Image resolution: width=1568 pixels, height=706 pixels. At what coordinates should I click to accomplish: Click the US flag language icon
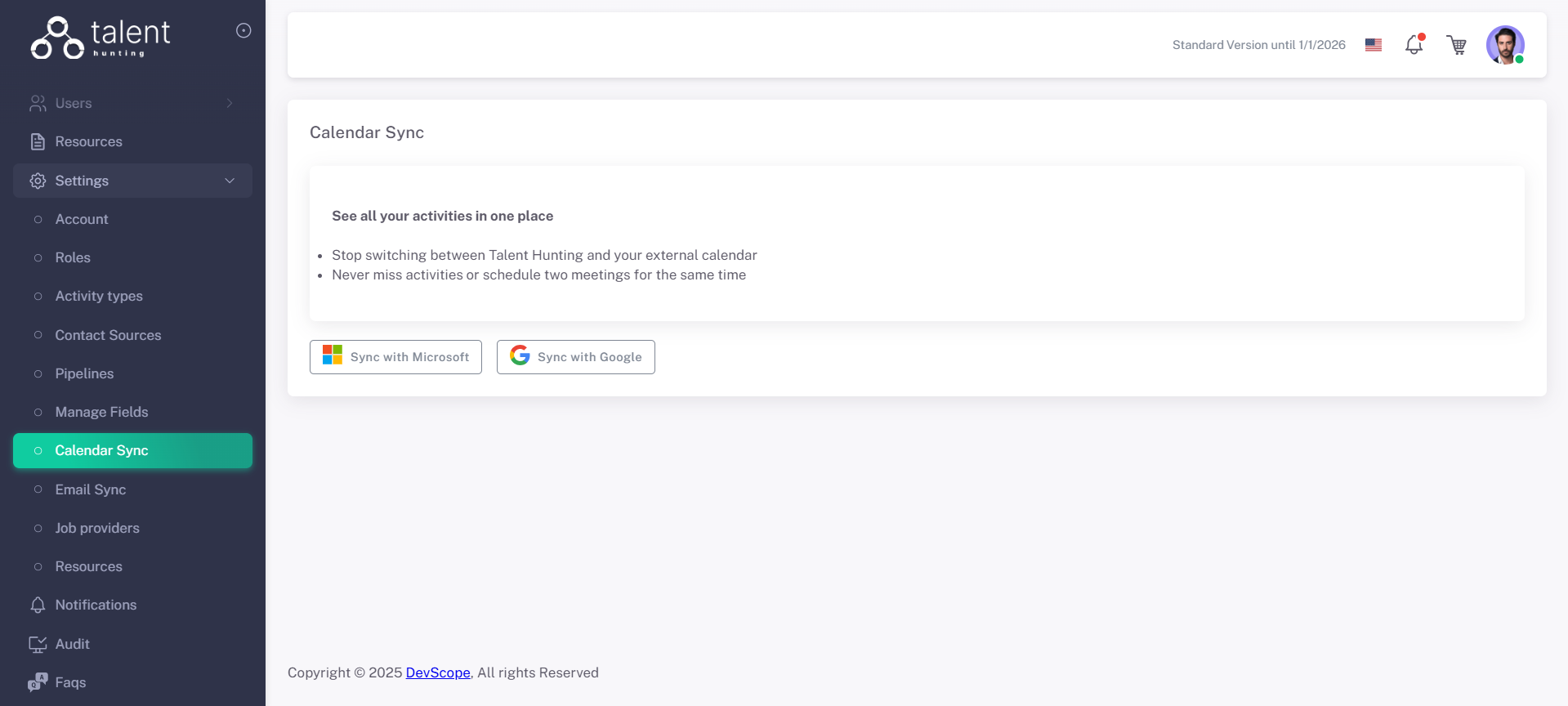pyautogui.click(x=1374, y=45)
